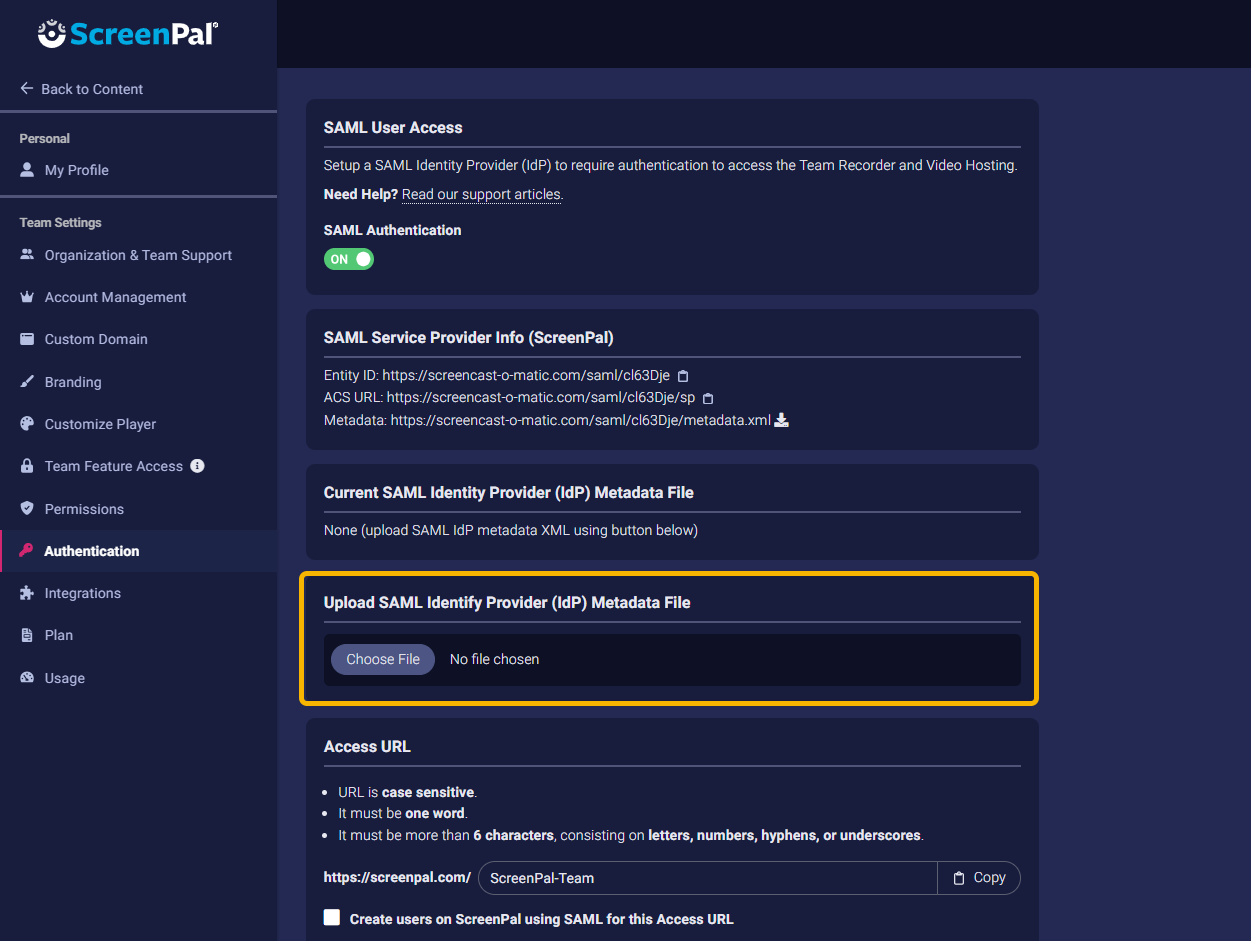This screenshot has height=941, width=1251.
Task: Click the 'https://screenpal.com/' prefix label
Action: [397, 877]
